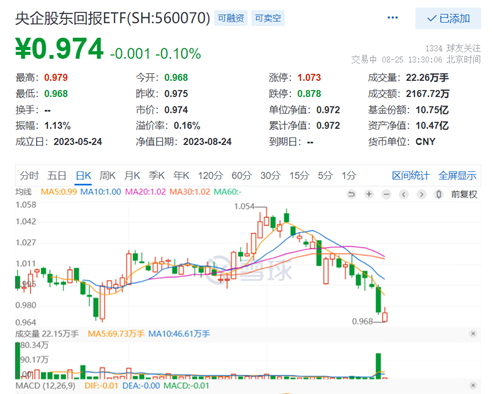Pan chart right with right-arrow icon
This screenshot has width=492, height=394.
pyautogui.click(x=421, y=194)
